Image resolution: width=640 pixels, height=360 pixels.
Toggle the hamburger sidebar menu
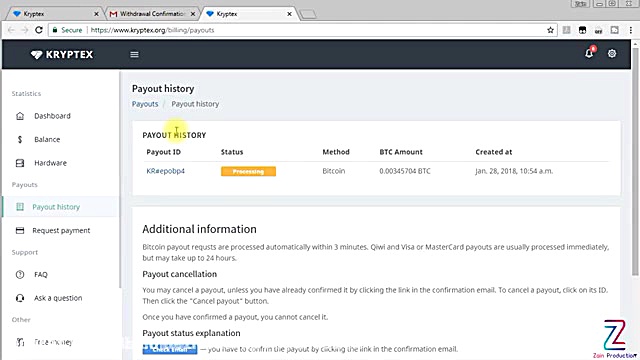[x=134, y=54]
